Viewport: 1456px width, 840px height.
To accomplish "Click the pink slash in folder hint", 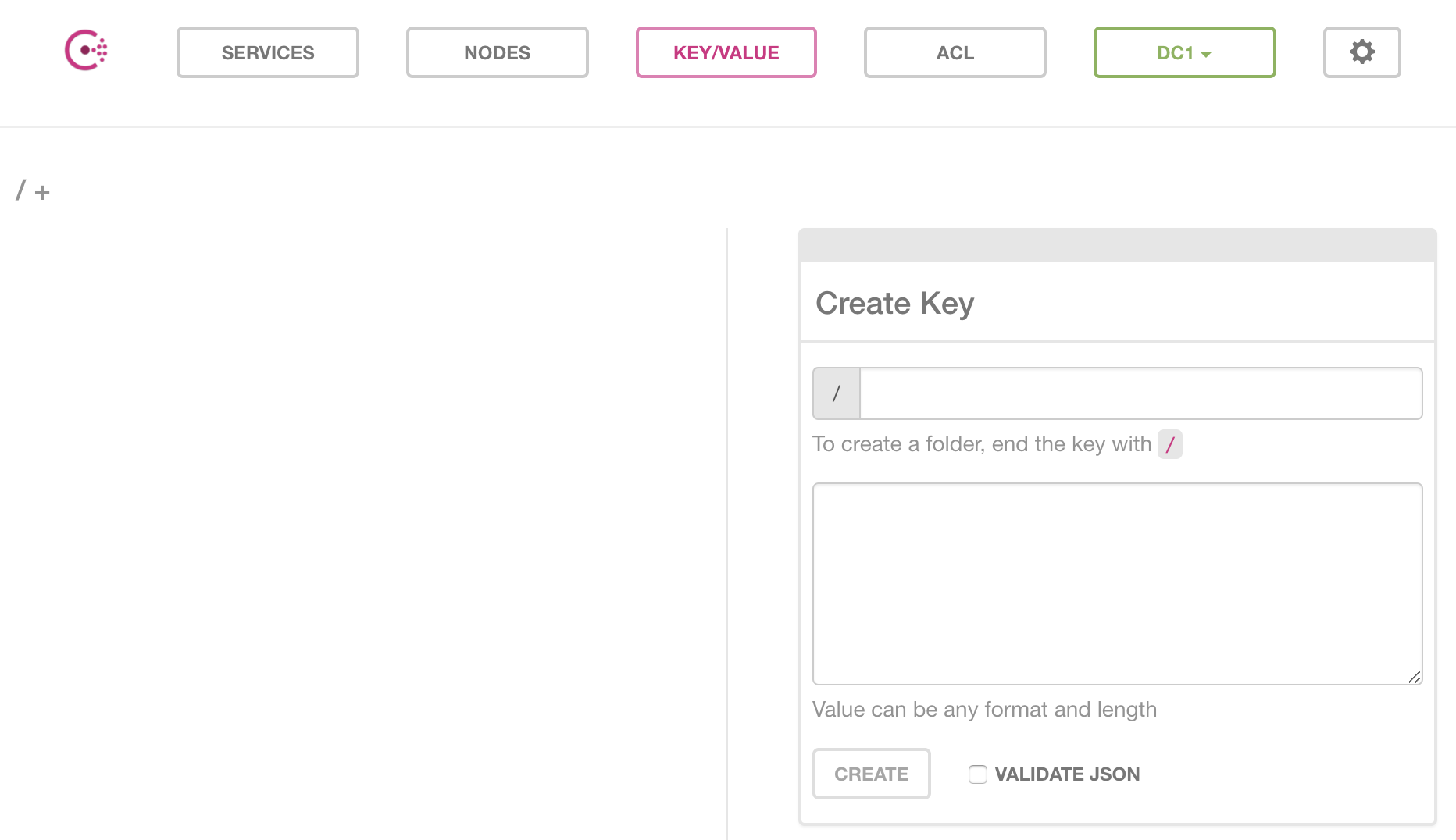I will point(1169,444).
